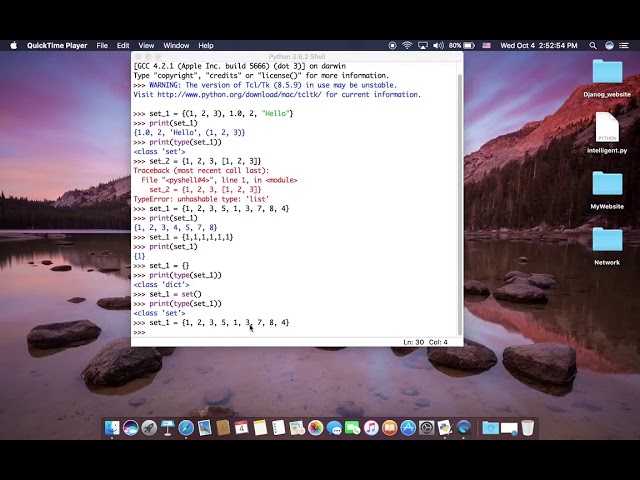Launch Siri from the Dock

131,428
